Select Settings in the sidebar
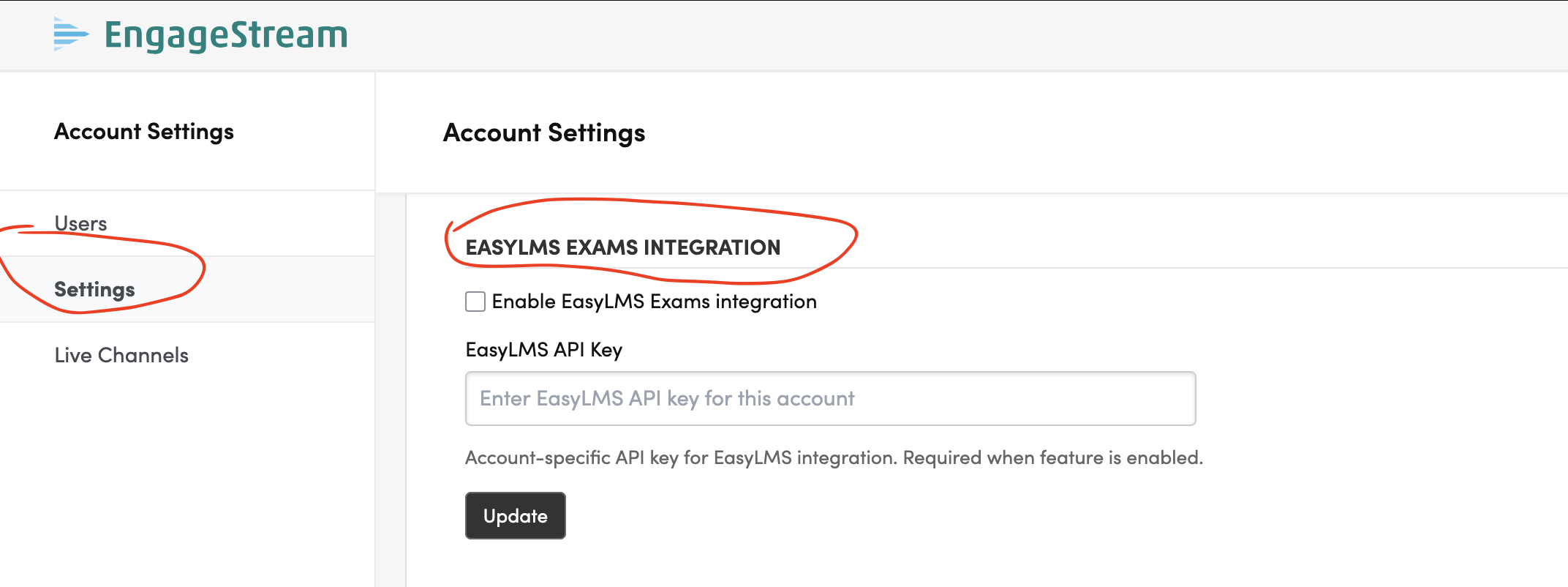The height and width of the screenshot is (587, 1568). click(187, 289)
